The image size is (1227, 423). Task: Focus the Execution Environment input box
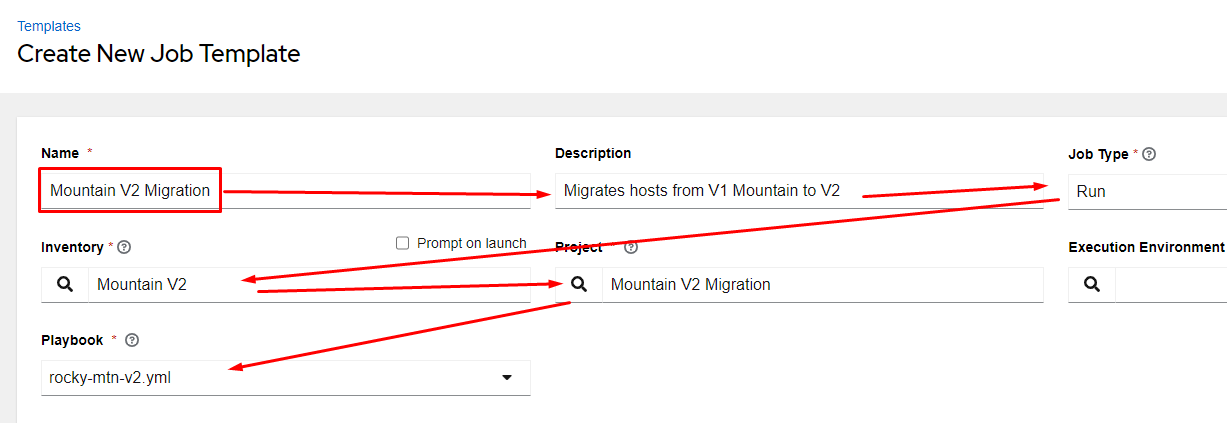click(x=1170, y=285)
